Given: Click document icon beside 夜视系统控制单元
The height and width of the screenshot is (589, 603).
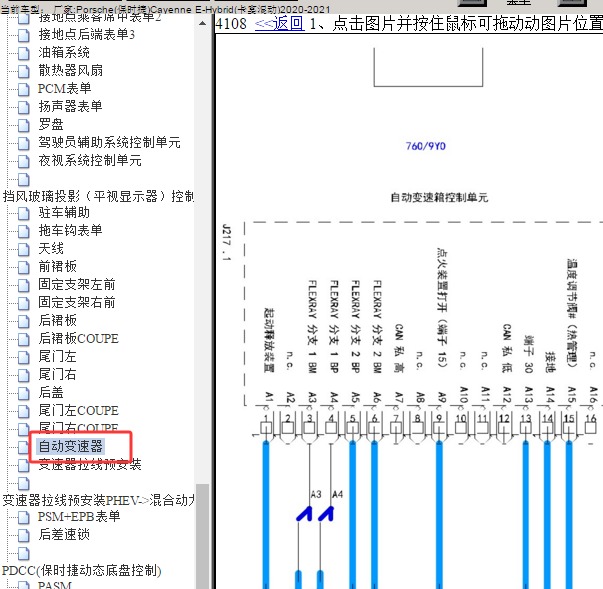Looking at the screenshot, I should pos(23,161).
